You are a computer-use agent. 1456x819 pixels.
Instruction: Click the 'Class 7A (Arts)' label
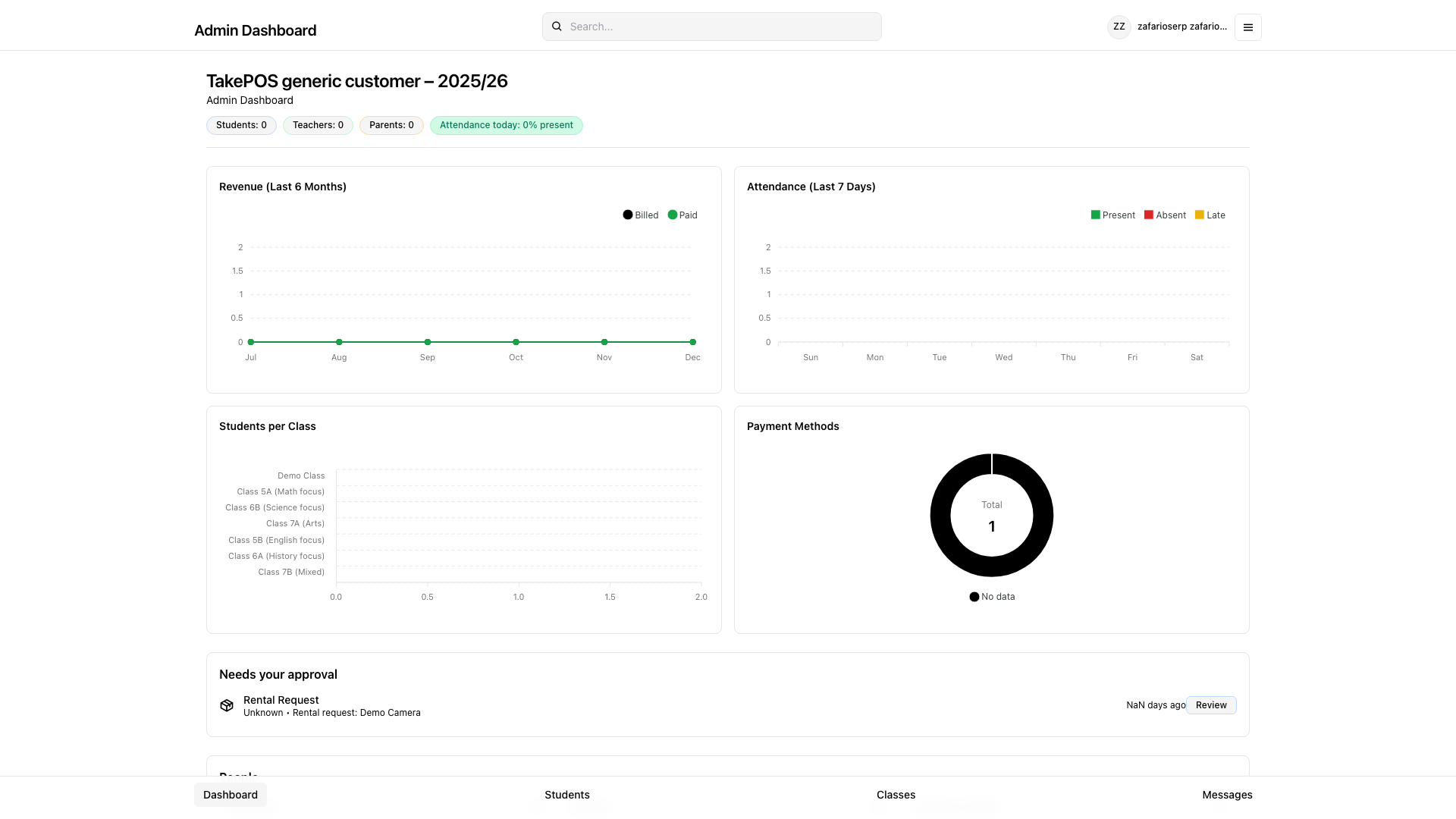[x=295, y=523]
